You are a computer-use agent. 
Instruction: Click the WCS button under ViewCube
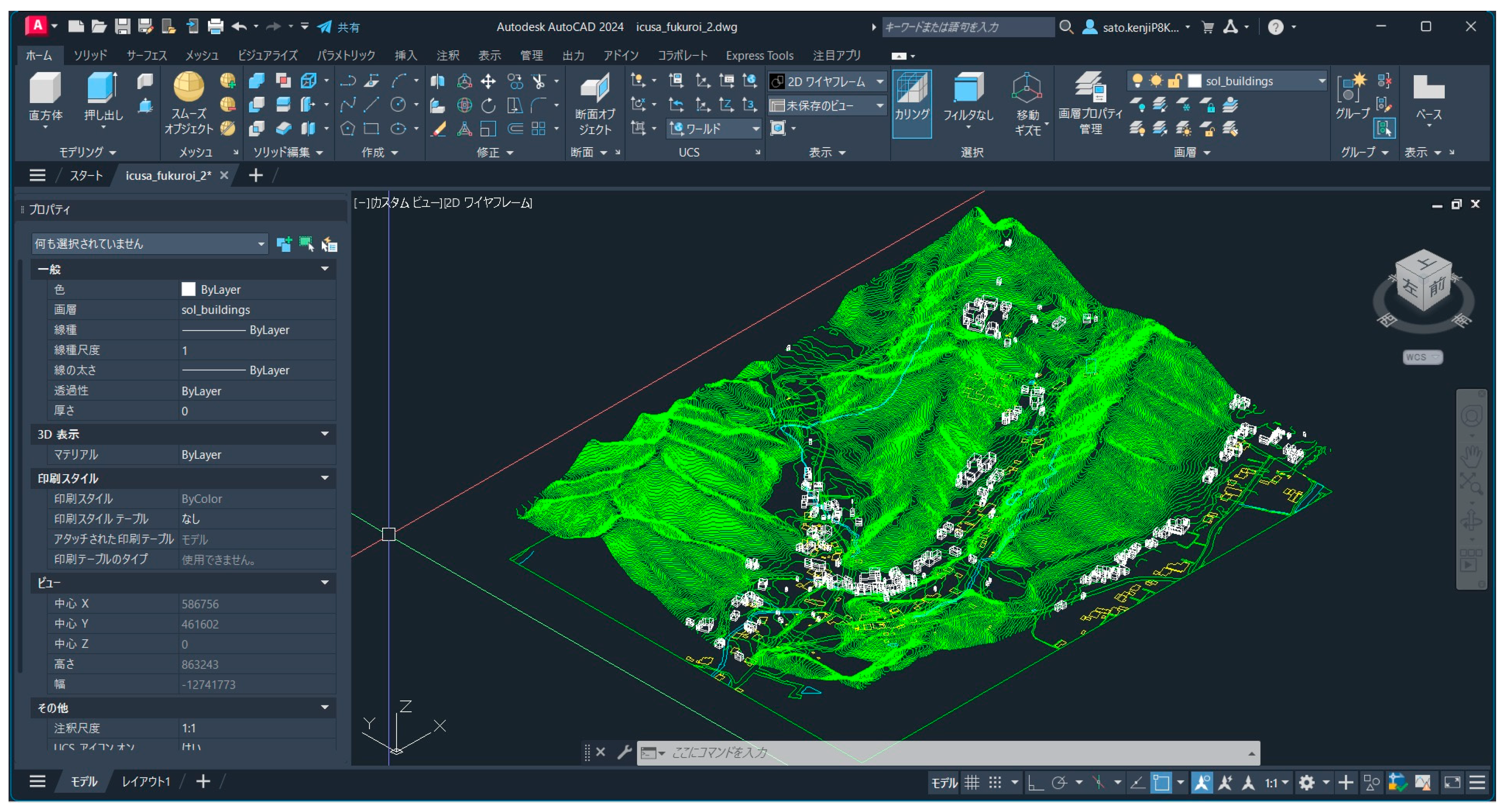1422,357
